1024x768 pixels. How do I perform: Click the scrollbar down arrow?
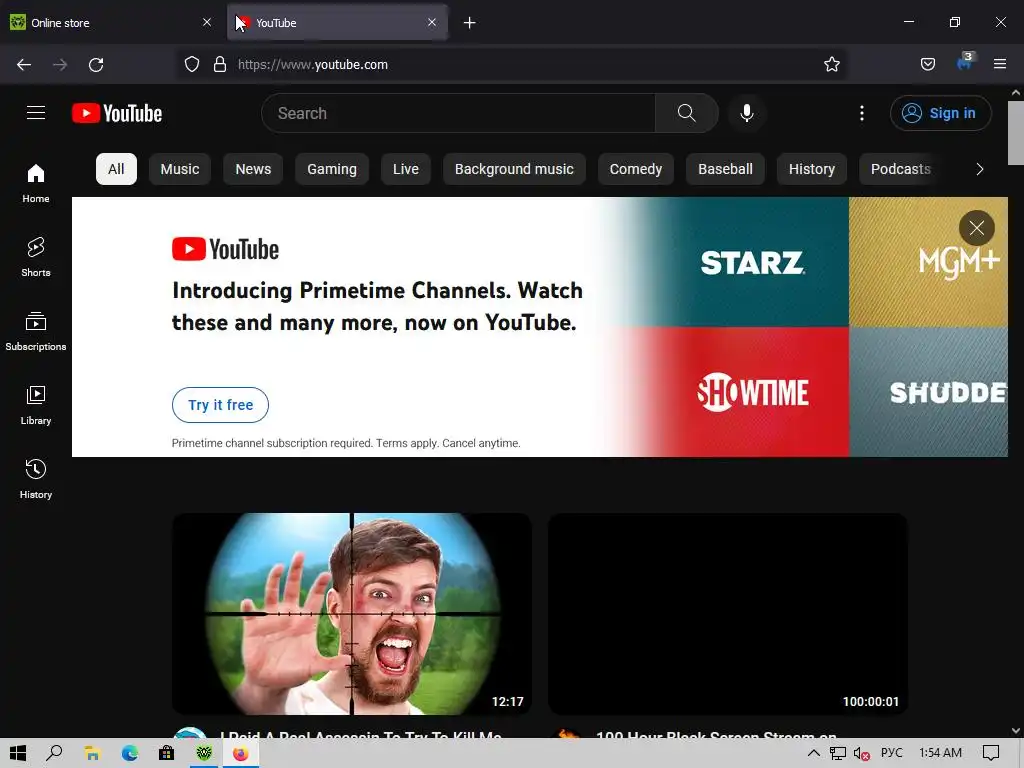(1016, 730)
